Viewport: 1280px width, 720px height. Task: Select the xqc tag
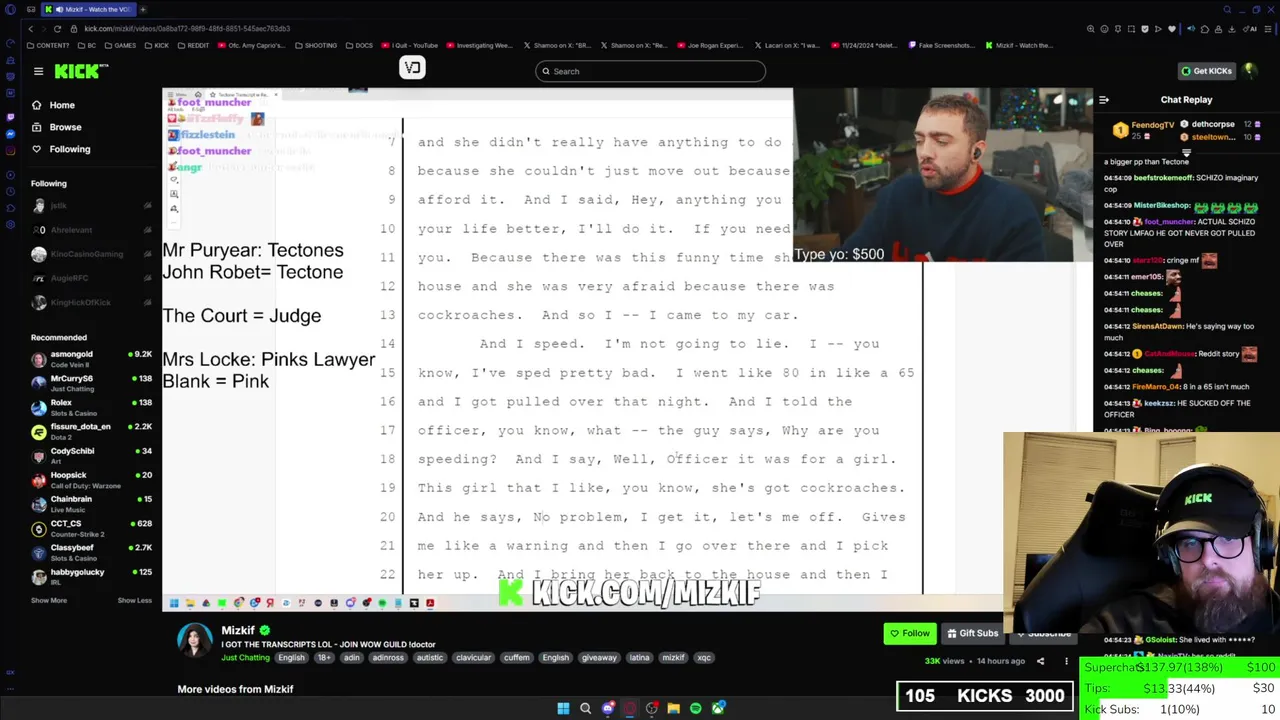(704, 658)
